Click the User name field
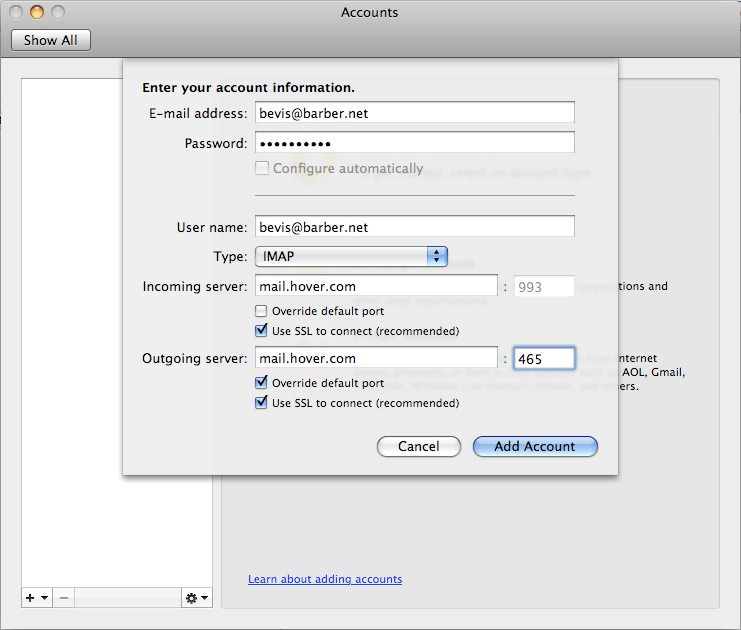 [x=414, y=227]
